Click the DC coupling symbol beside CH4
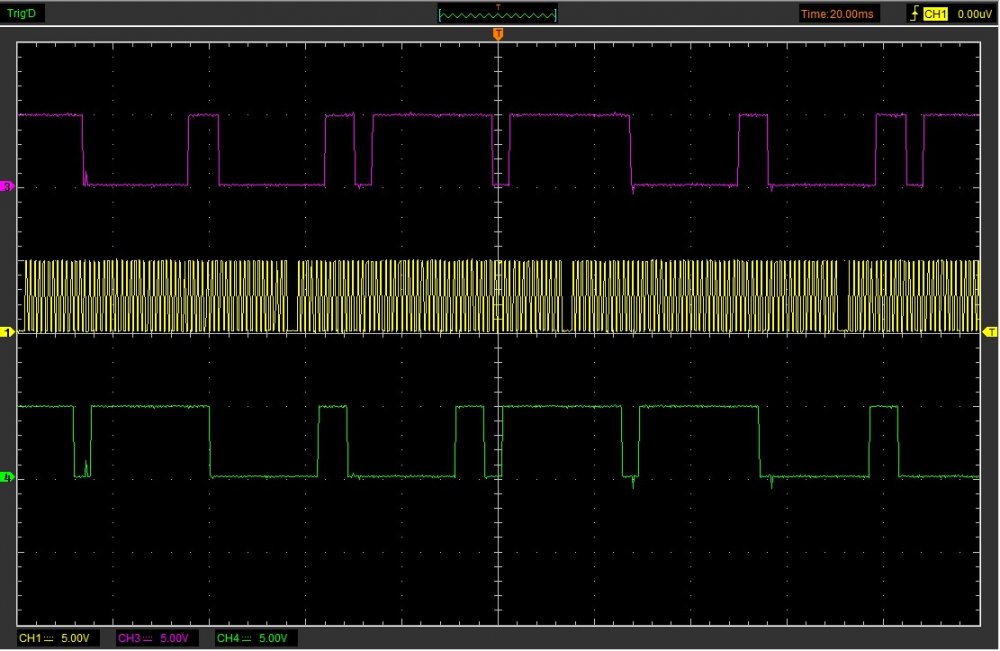 (x=246, y=638)
